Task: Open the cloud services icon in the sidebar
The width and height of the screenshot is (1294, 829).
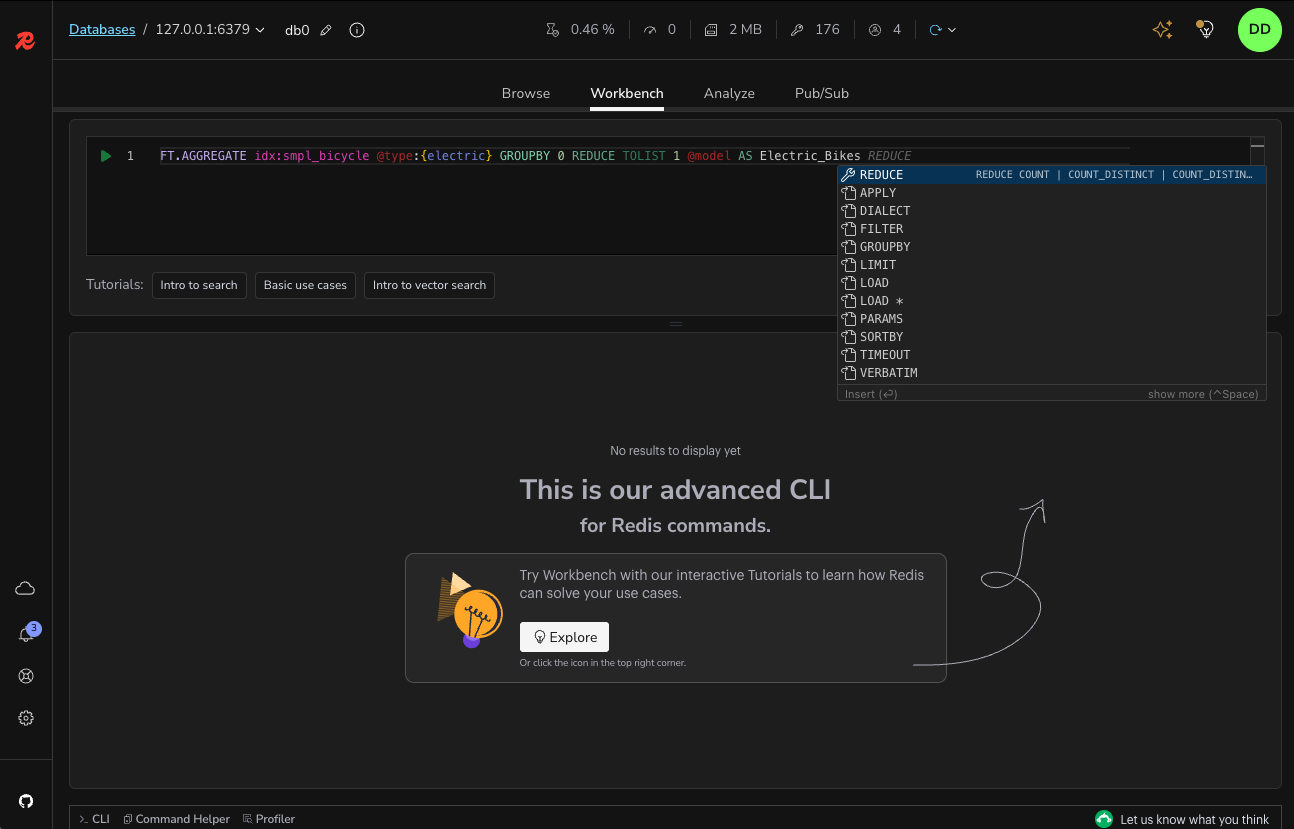Action: [25, 588]
